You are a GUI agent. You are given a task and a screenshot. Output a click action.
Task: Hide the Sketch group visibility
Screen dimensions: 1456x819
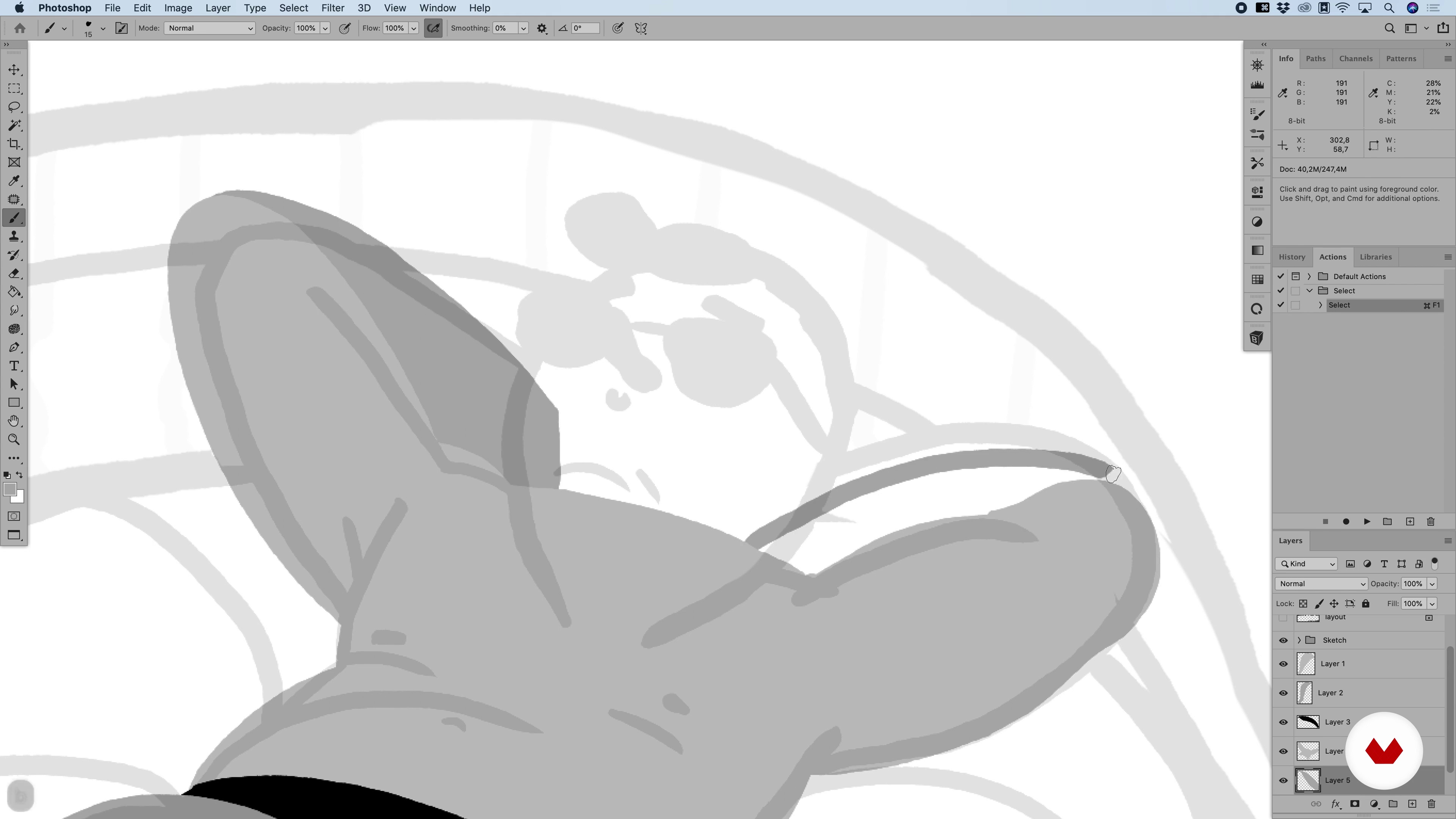pos(1283,640)
